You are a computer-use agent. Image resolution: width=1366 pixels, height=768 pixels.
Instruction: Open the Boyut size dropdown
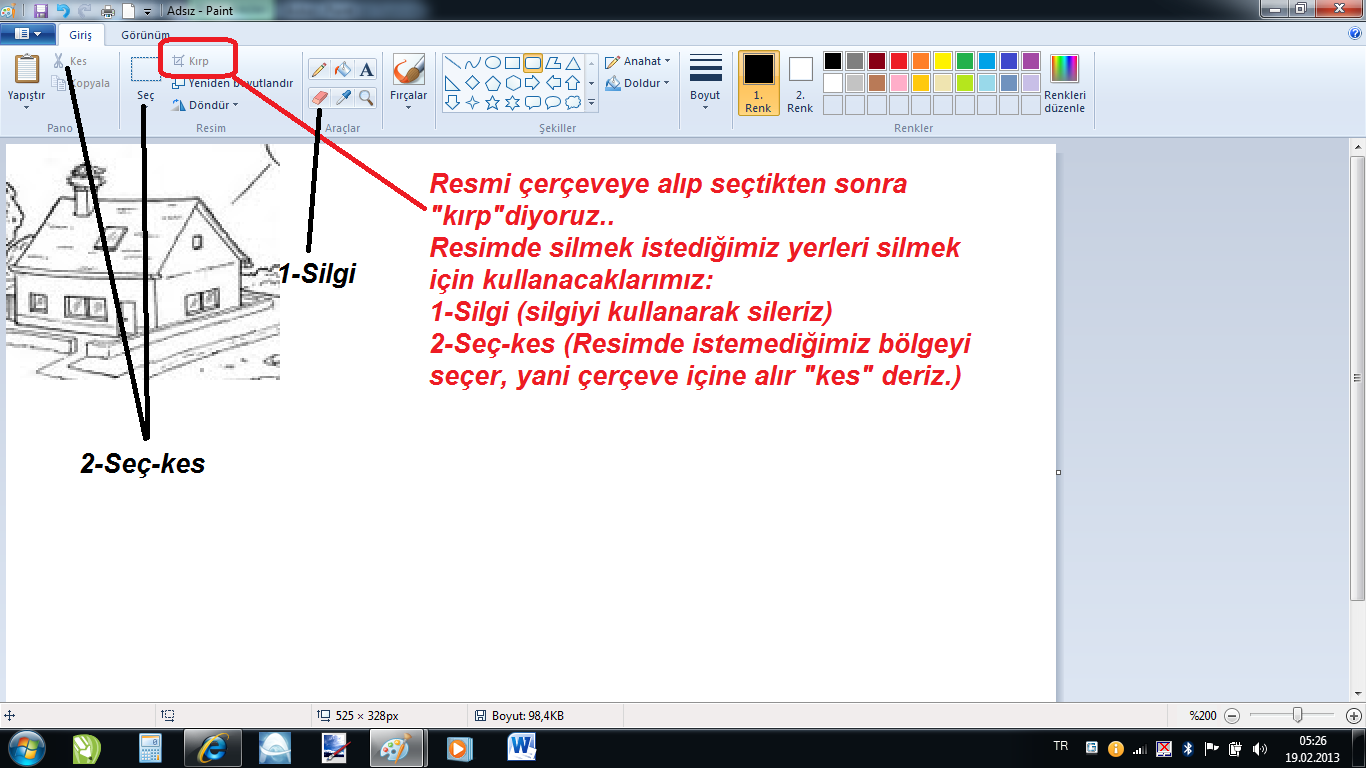[705, 83]
